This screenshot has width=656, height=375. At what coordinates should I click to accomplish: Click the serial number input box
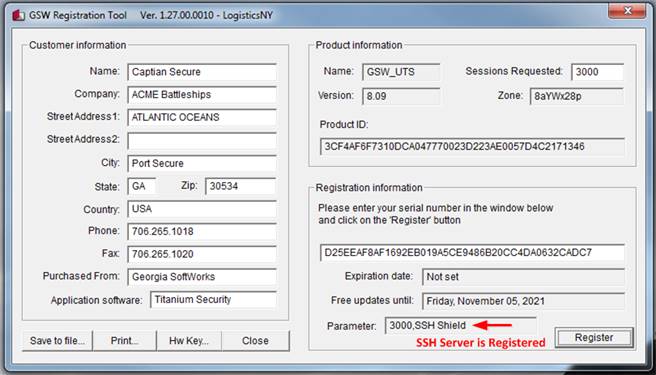click(472, 253)
